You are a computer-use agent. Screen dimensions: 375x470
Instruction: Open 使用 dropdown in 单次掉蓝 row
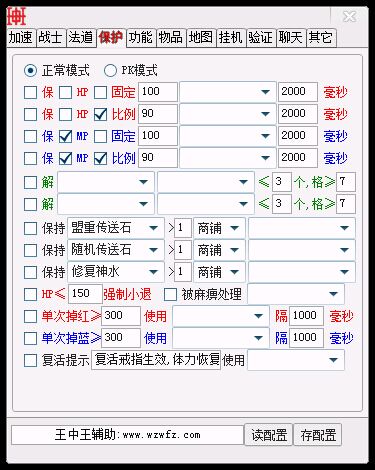(x=221, y=338)
